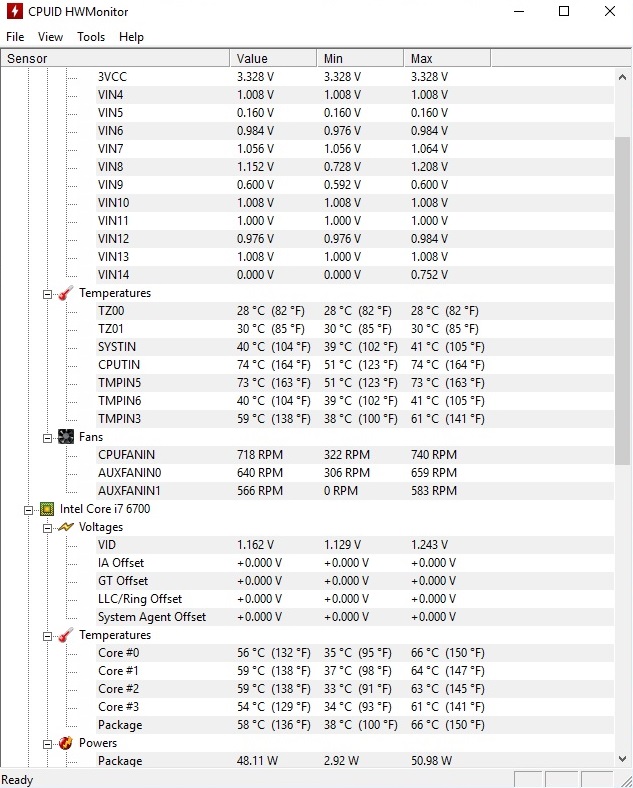Select the LLC/Ring Offset row
The width and height of the screenshot is (633, 788).
(x=355, y=599)
